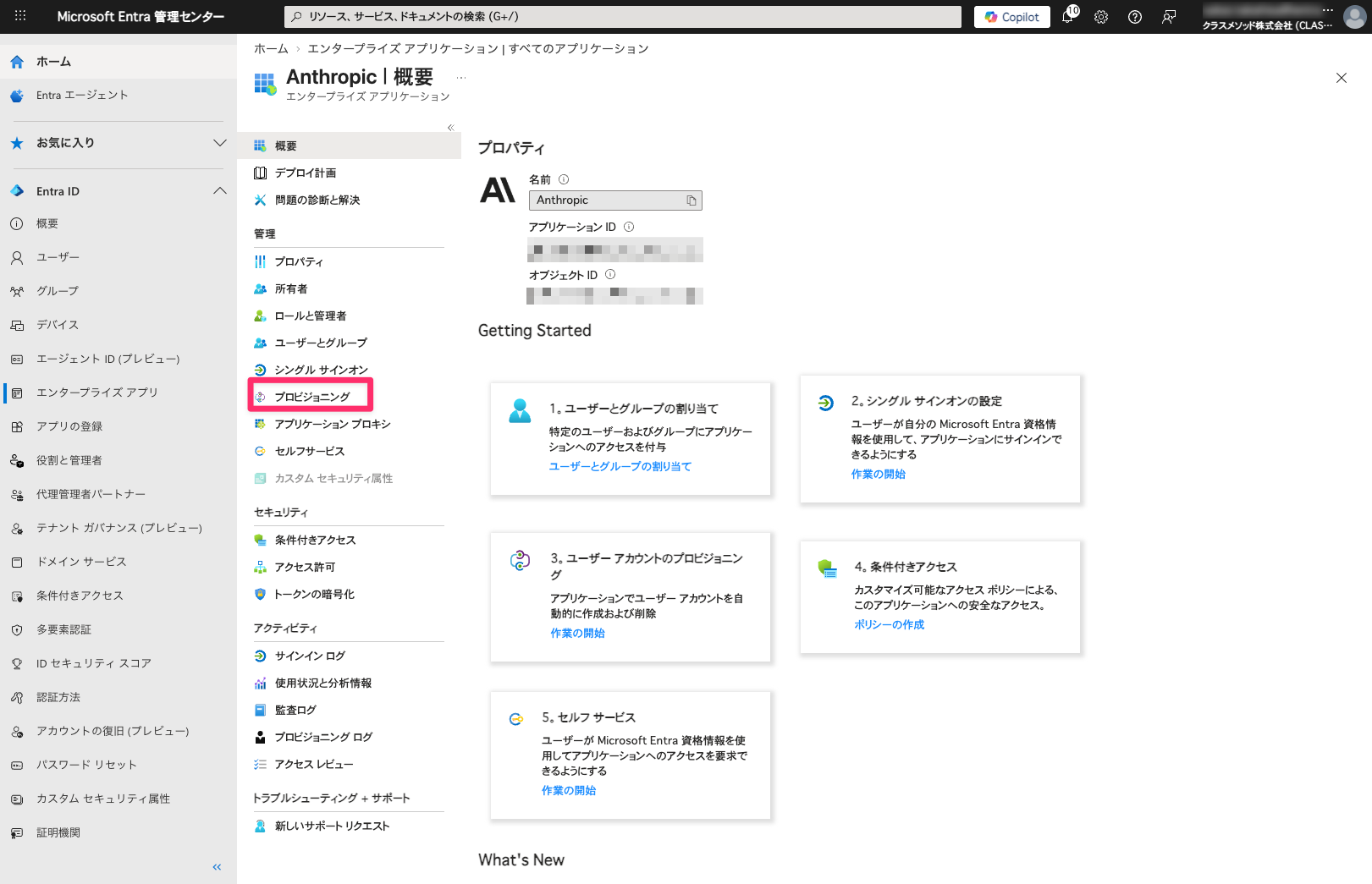Image resolution: width=1372 pixels, height=884 pixels.
Task: Open the portal menu grid icon
Action: pyautogui.click(x=20, y=16)
